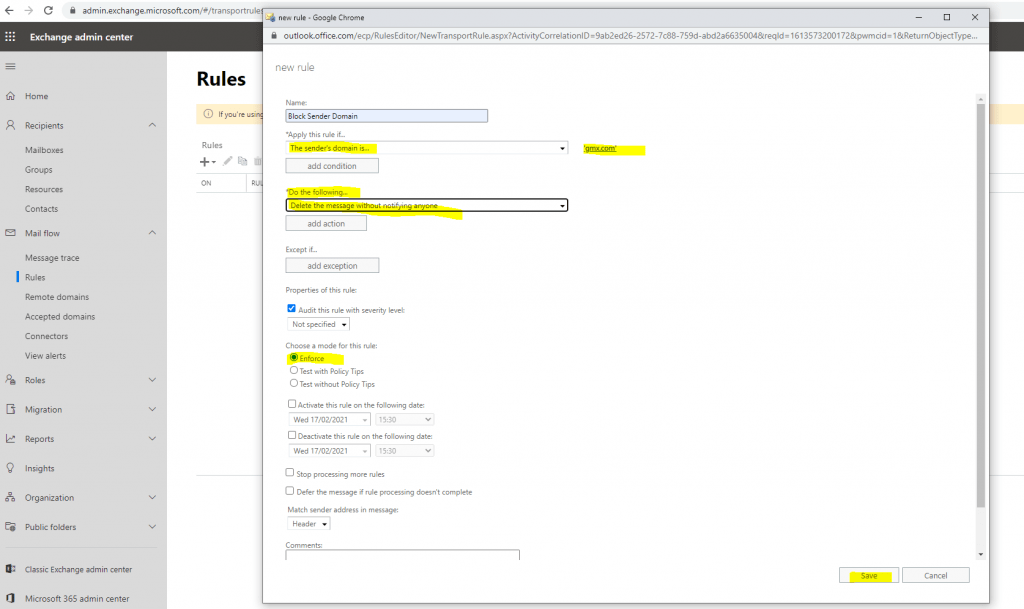Open the Apply this rule if dropdown

tap(426, 148)
